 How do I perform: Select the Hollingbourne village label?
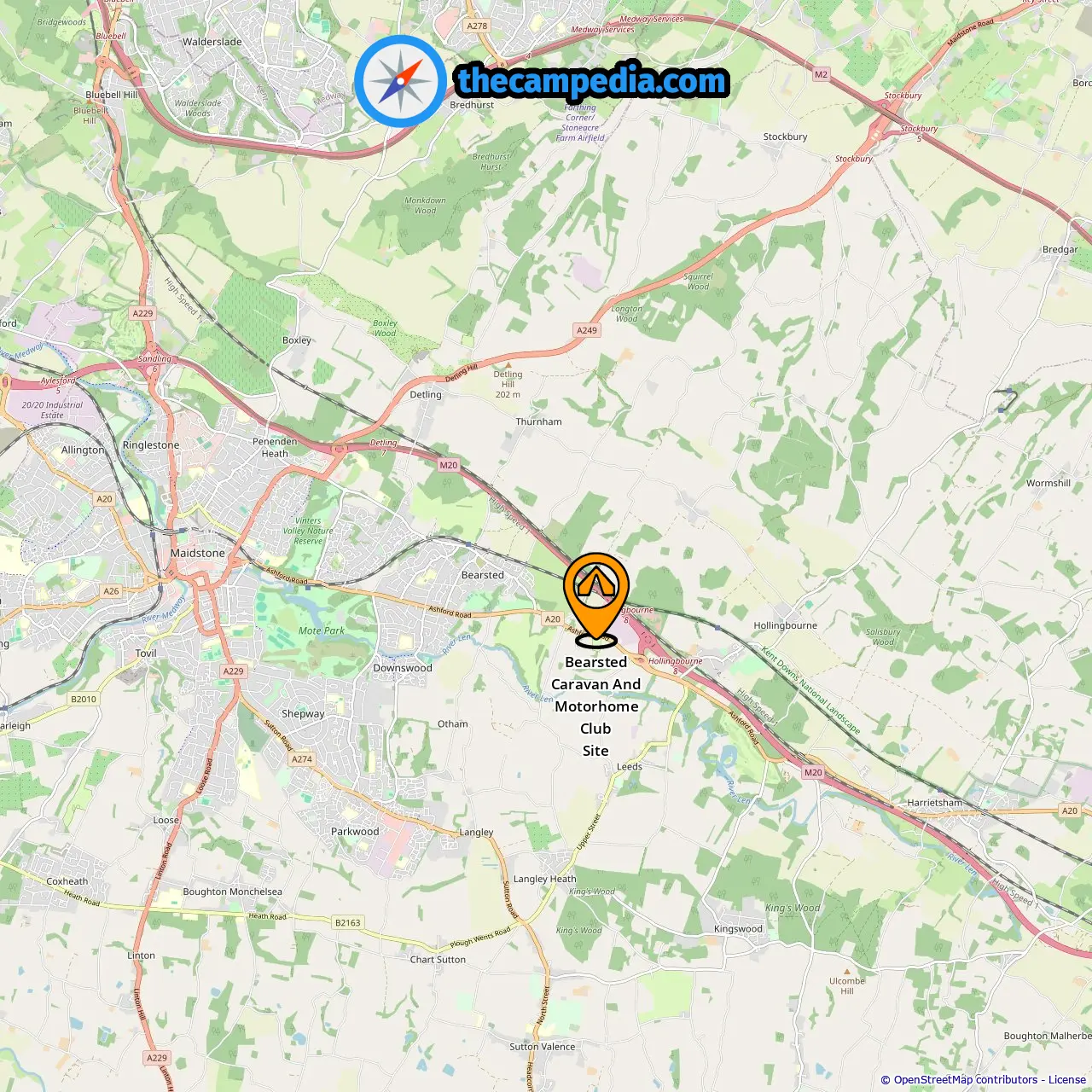(785, 625)
